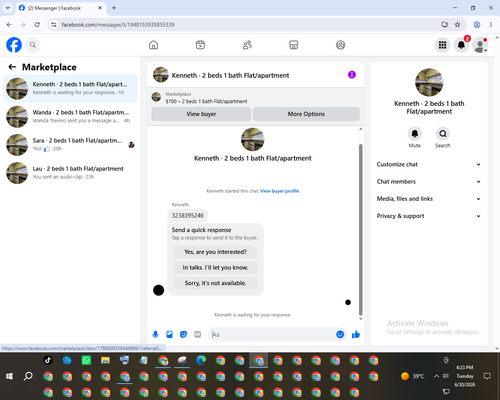
Task: Show hidden system tray icons
Action: pos(436,376)
